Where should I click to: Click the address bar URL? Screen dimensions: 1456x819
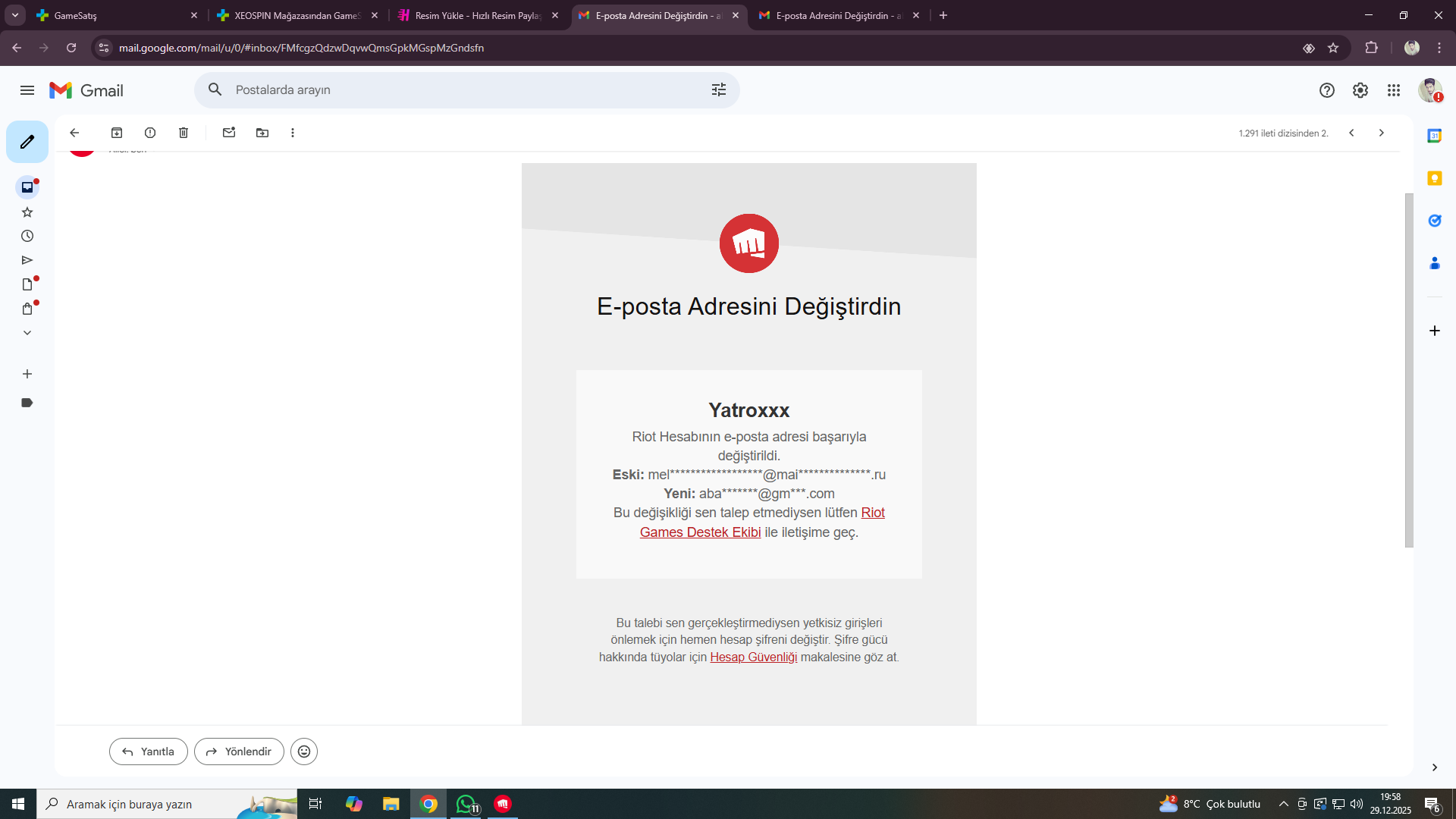[x=301, y=48]
